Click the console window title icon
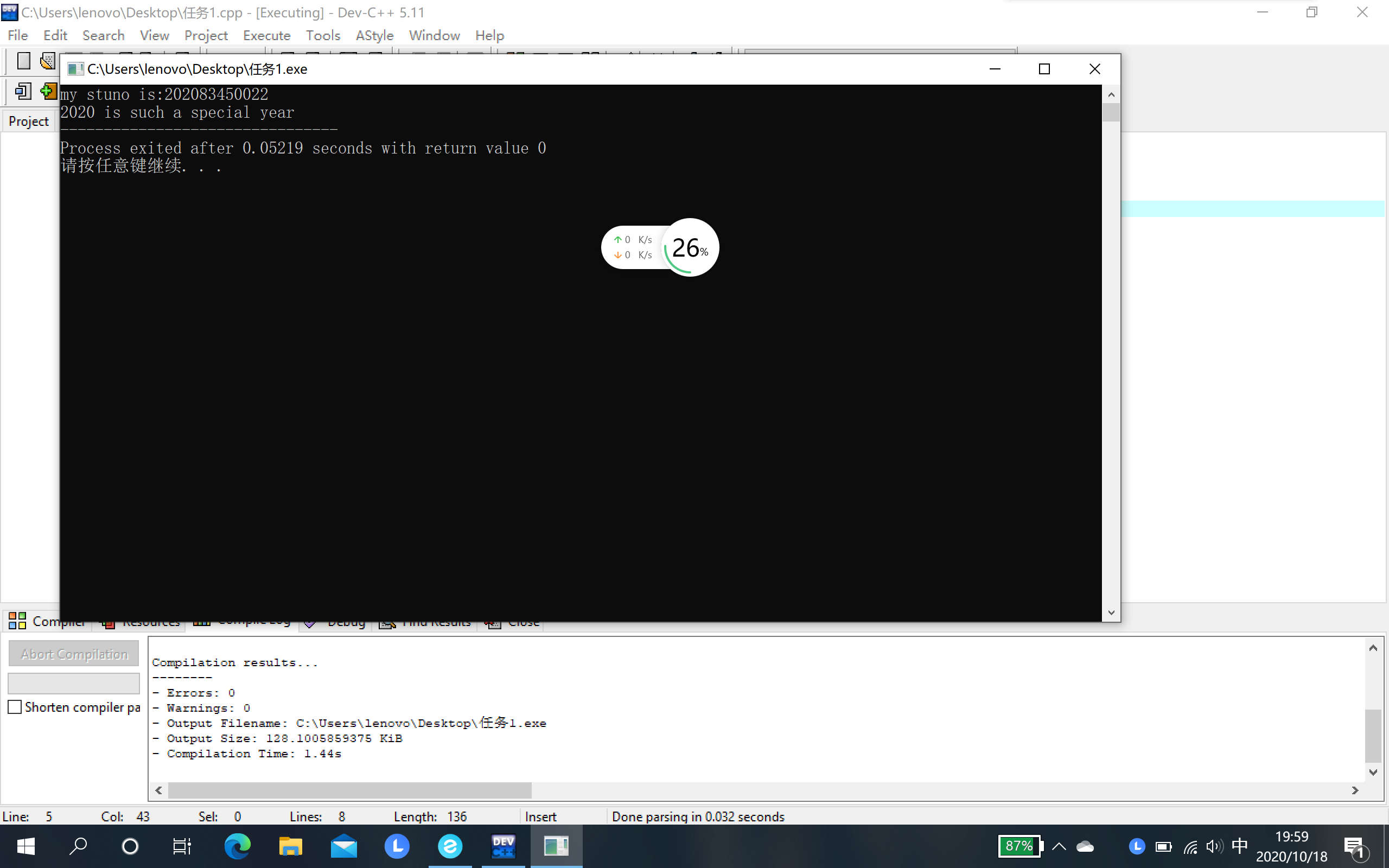Image resolution: width=1389 pixels, height=868 pixels. (75, 69)
